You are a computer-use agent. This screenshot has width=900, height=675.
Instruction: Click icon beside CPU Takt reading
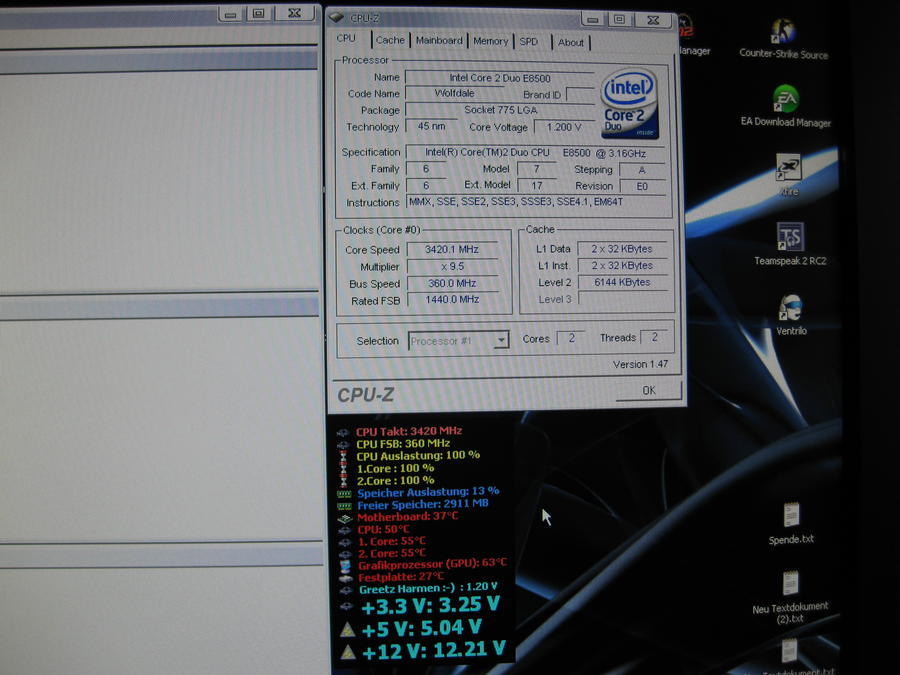point(343,432)
